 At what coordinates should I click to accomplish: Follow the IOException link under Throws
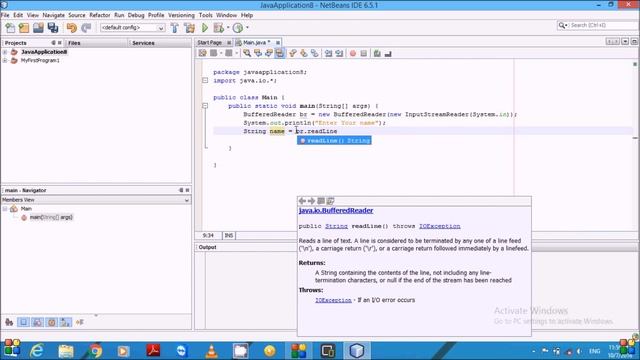[333, 300]
